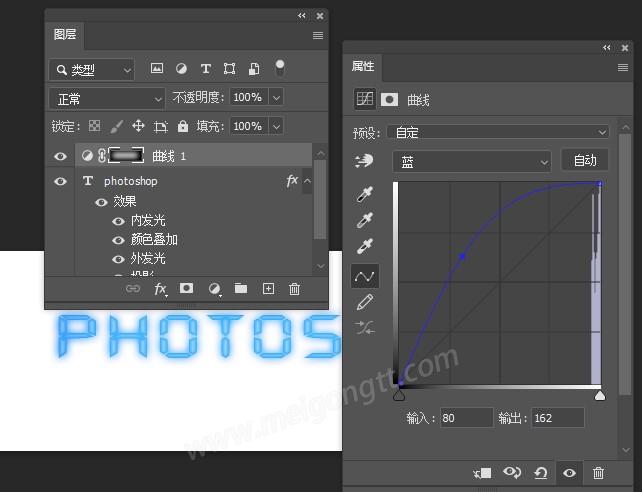Add a layer style via fx button

coord(160,289)
